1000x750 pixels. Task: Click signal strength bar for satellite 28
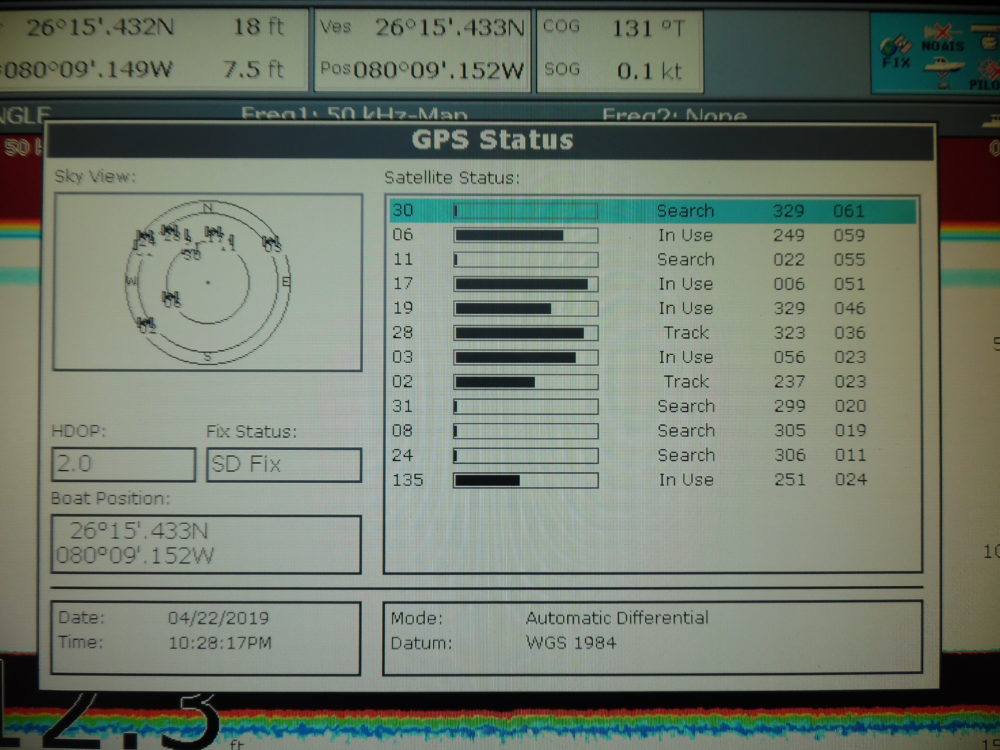(525, 333)
